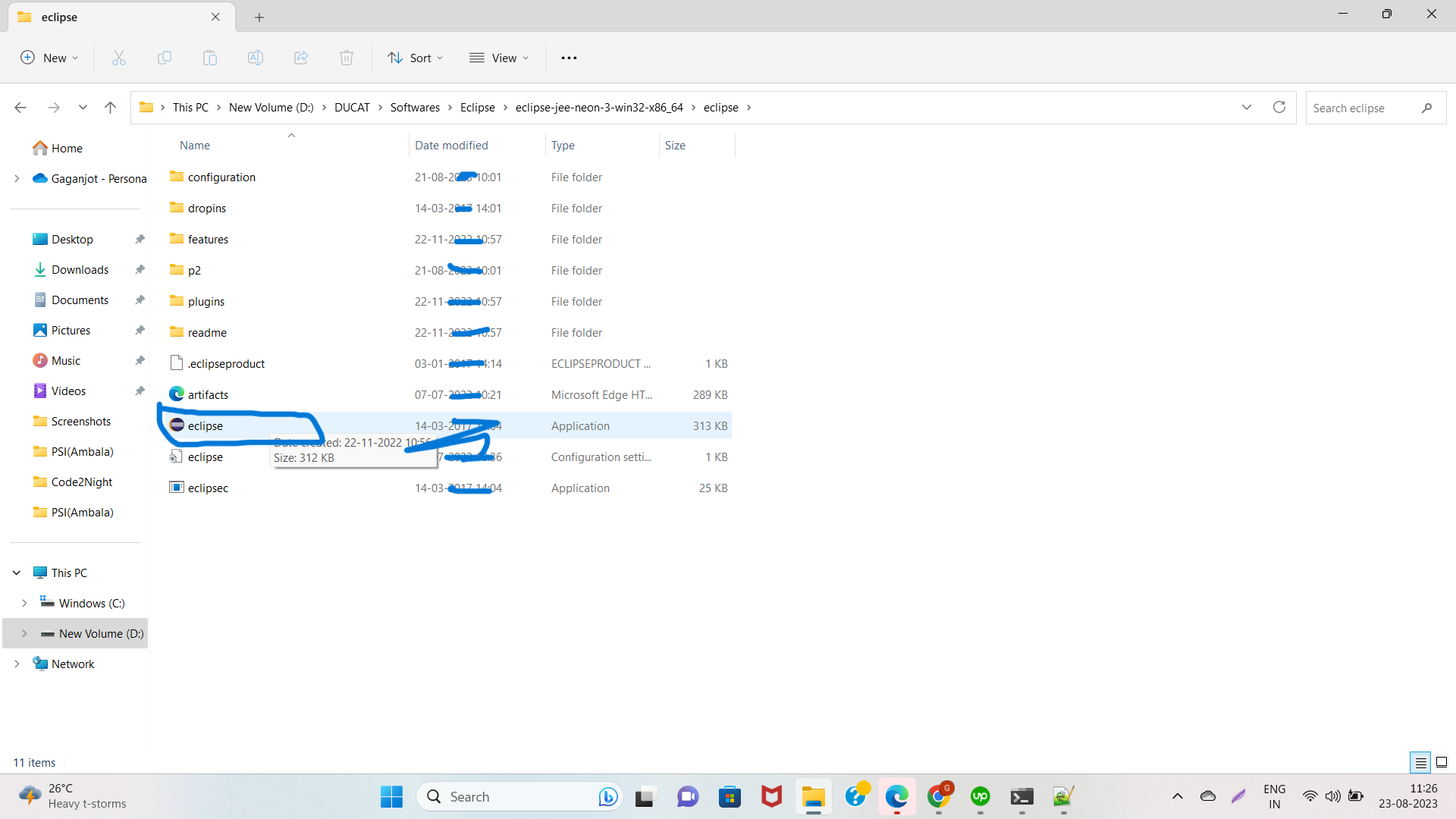Show hidden system tray icons
1456x819 pixels.
tap(1177, 796)
